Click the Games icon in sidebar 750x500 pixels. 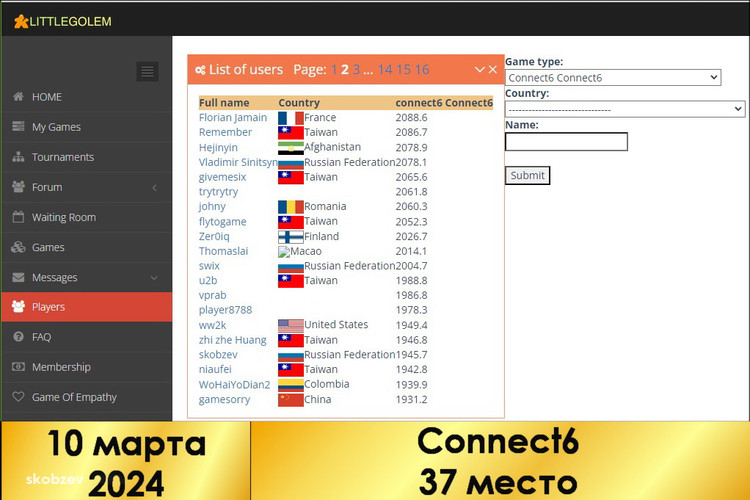(18, 247)
